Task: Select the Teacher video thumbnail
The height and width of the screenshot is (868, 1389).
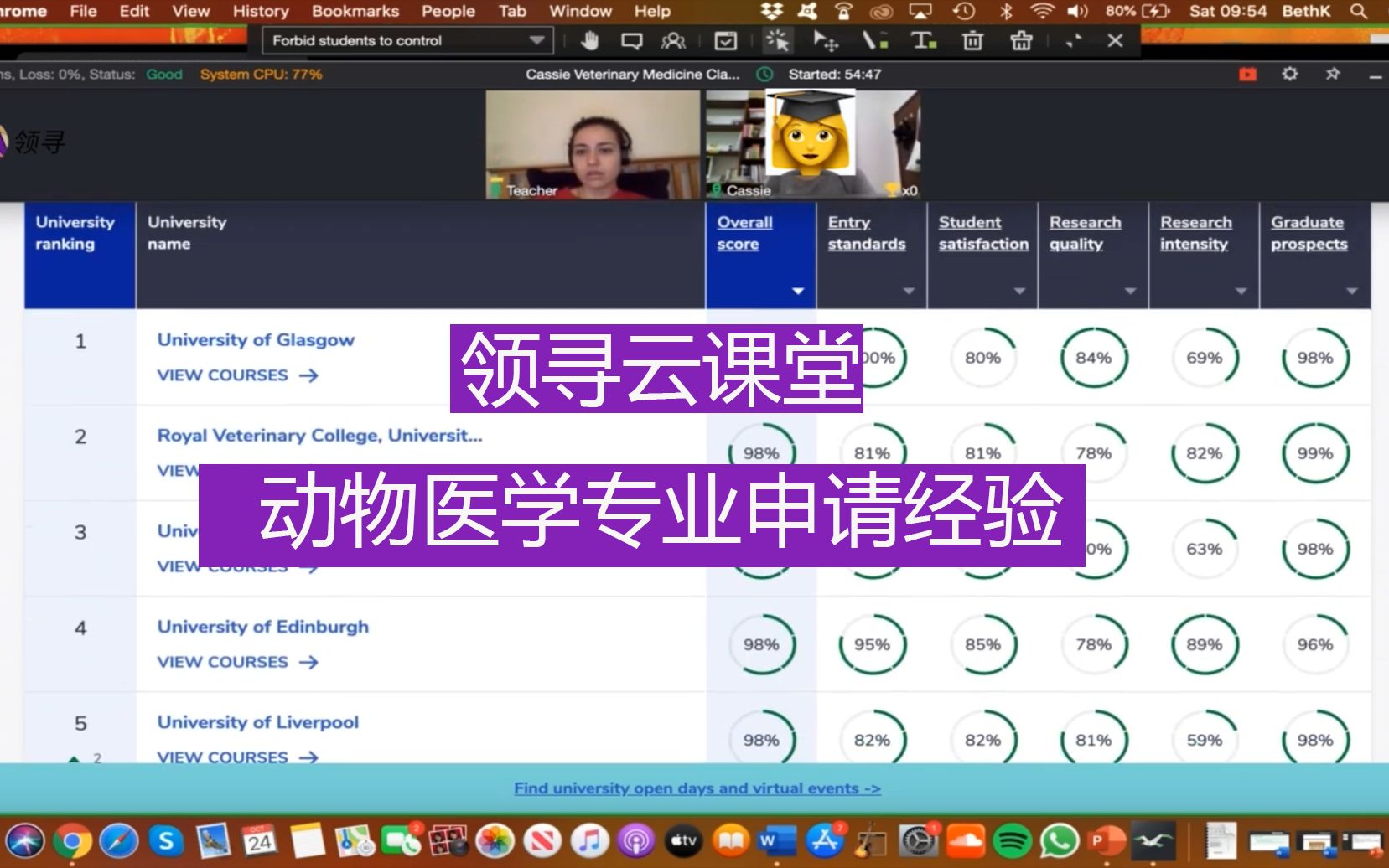Action: (593, 145)
